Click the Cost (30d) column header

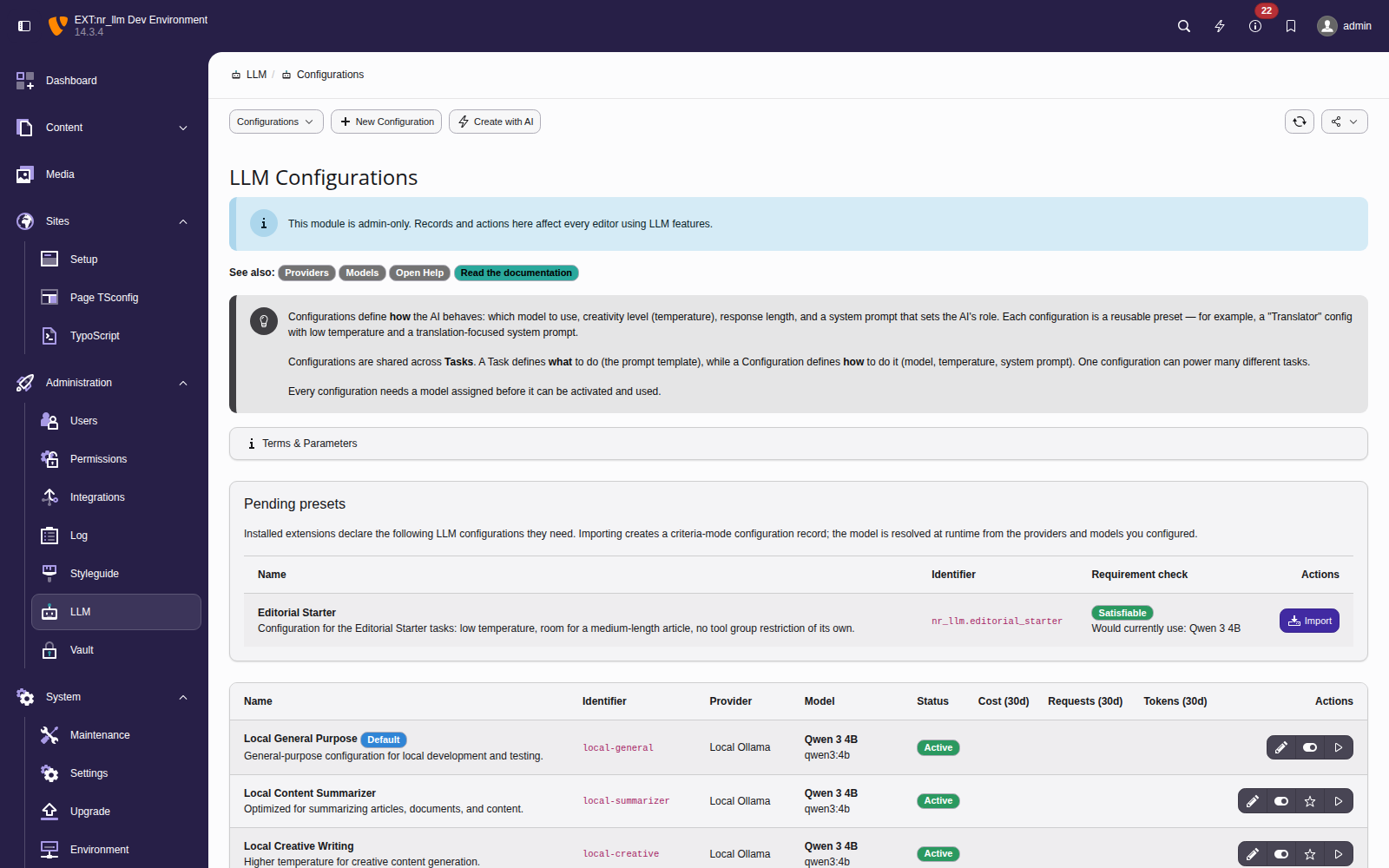tap(1004, 701)
